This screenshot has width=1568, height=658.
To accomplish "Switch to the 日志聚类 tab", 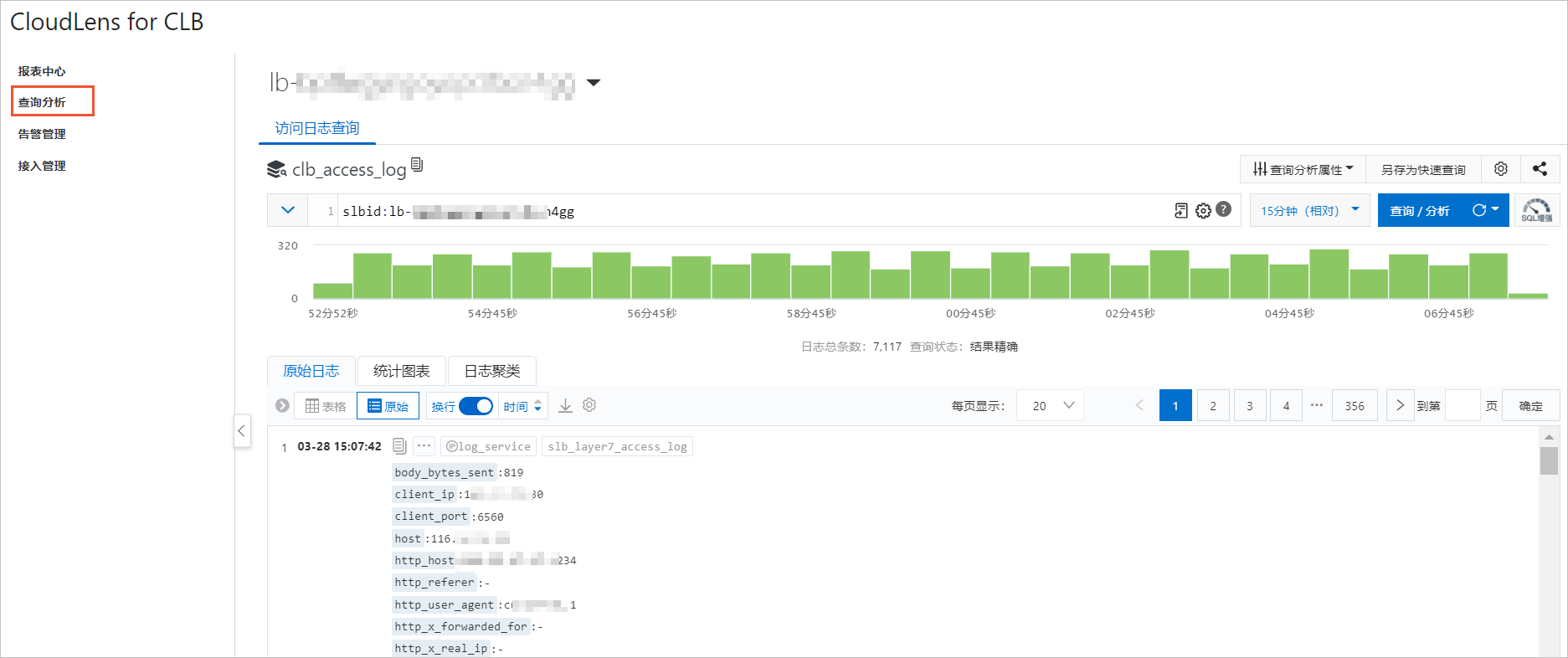I will tap(492, 371).
